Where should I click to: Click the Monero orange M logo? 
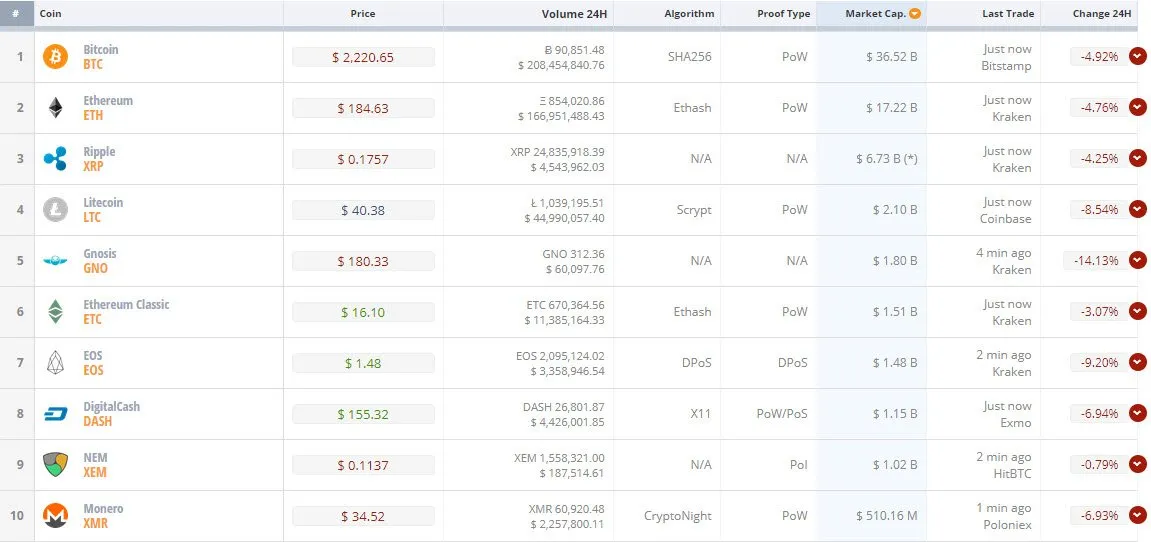coord(55,516)
